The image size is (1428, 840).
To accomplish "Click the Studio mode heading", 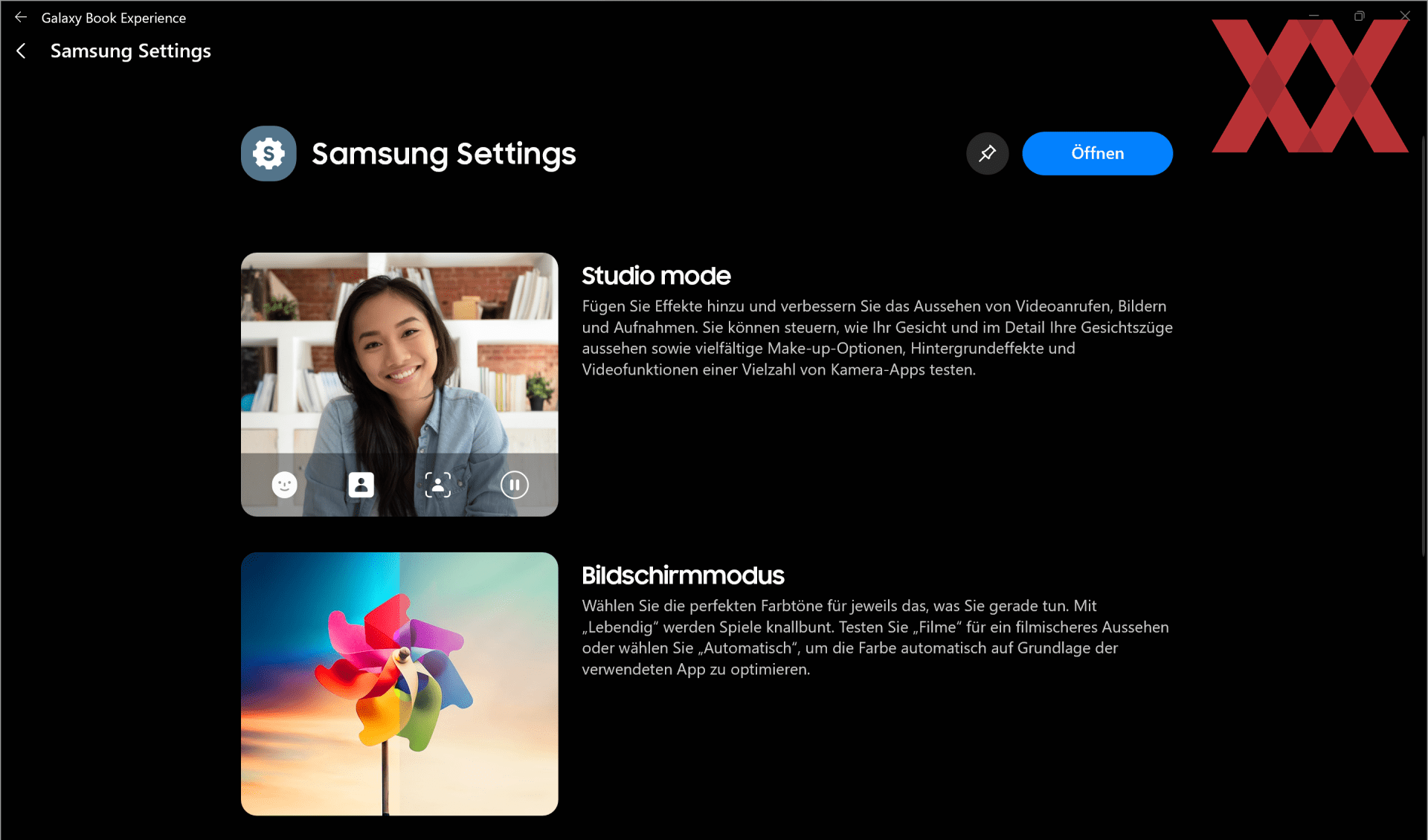I will 656,276.
